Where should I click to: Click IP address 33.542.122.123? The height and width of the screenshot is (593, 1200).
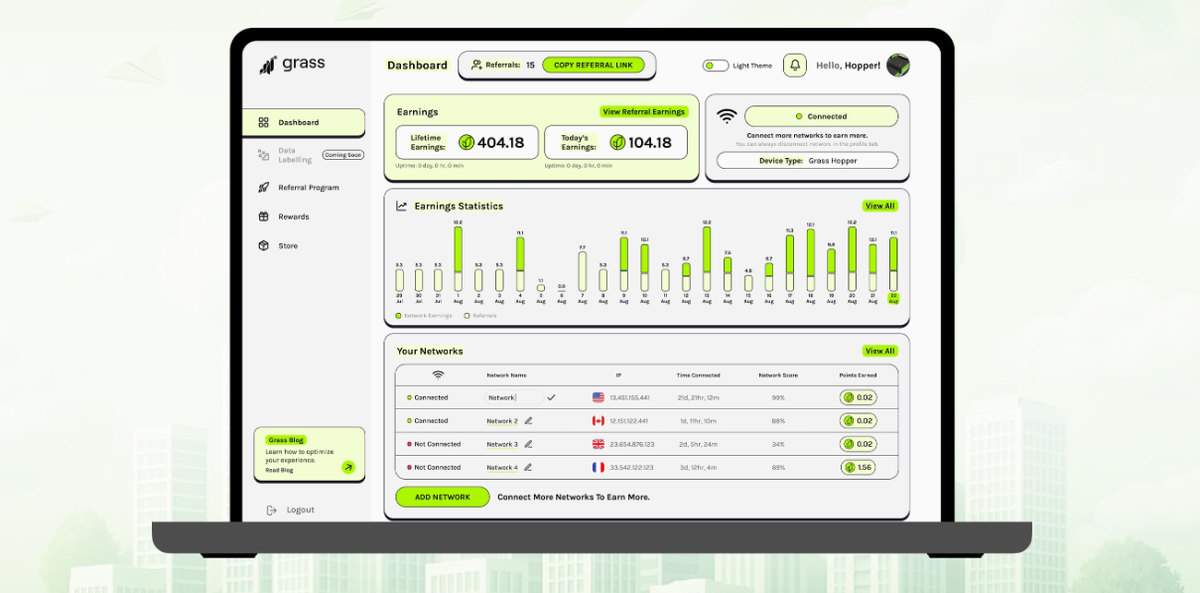point(631,467)
